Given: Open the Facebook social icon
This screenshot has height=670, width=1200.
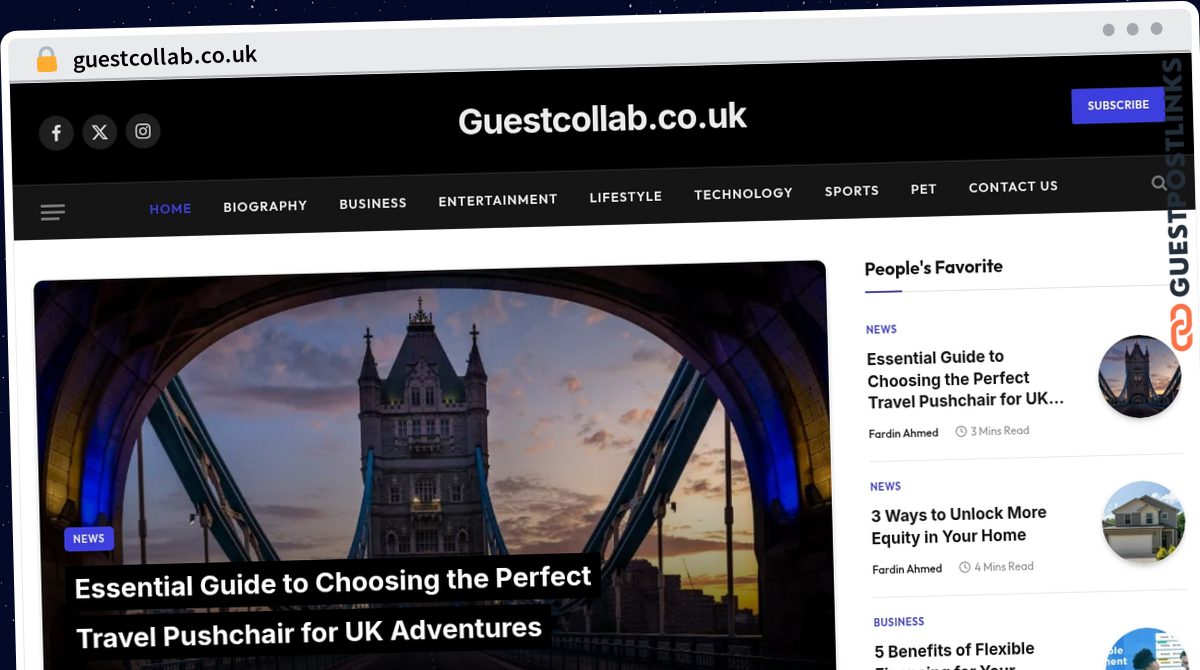Looking at the screenshot, I should point(56,132).
